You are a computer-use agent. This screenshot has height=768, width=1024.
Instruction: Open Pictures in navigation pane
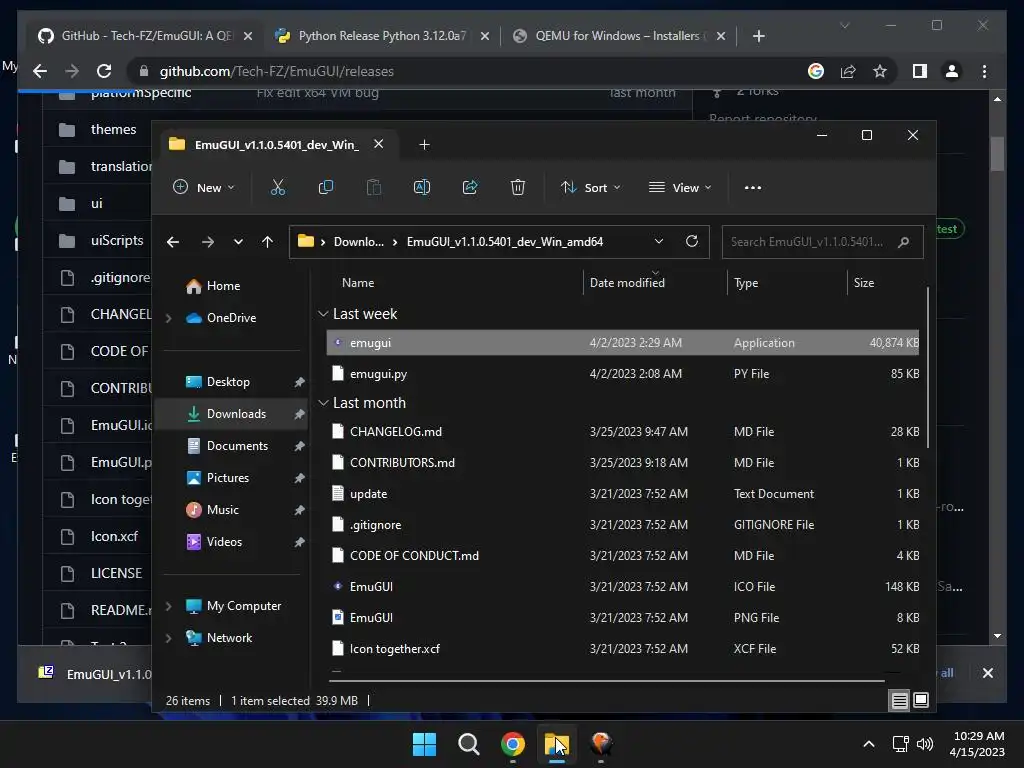point(227,478)
